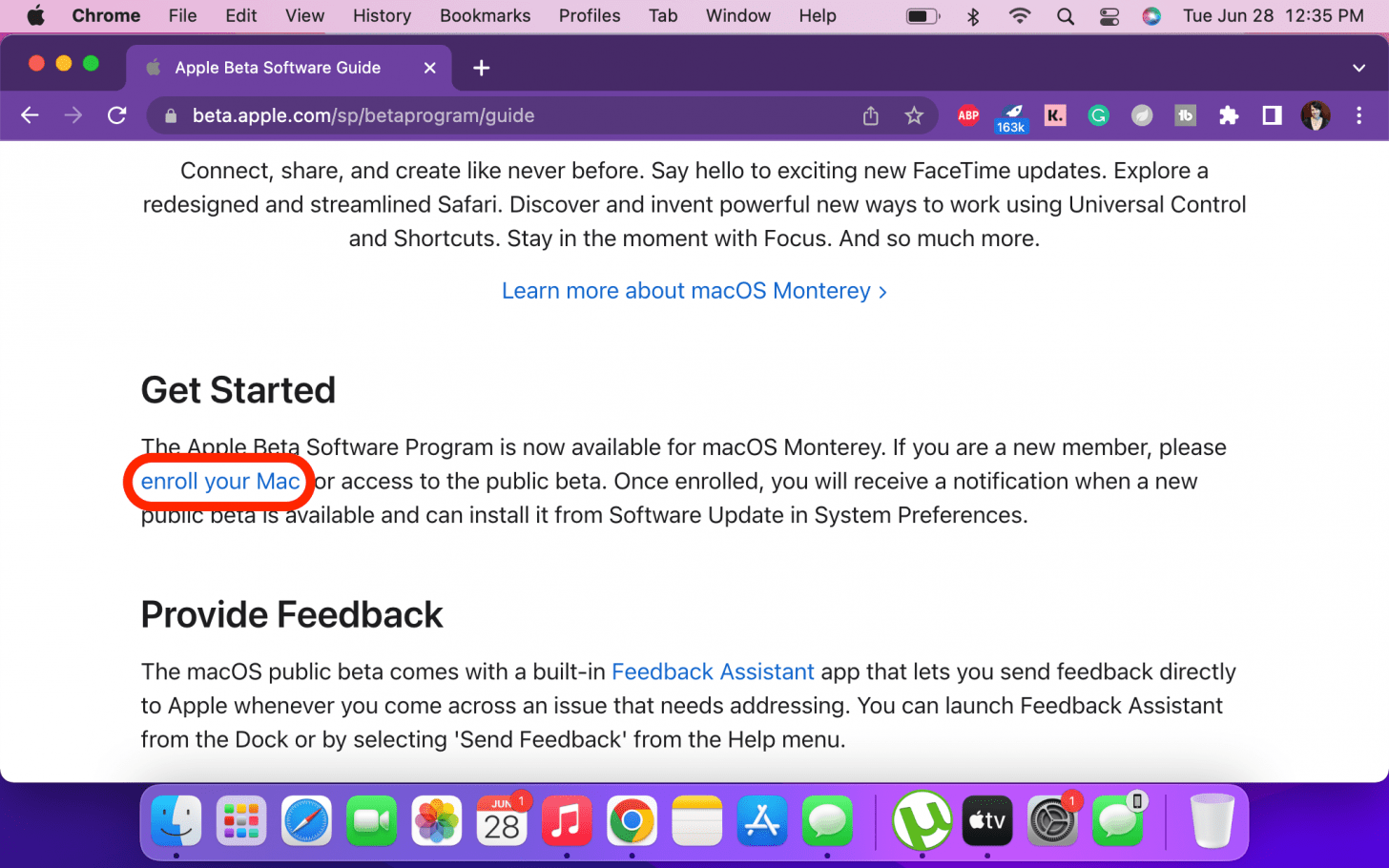Open Calendar from the Dock
The image size is (1389, 868).
tap(502, 821)
